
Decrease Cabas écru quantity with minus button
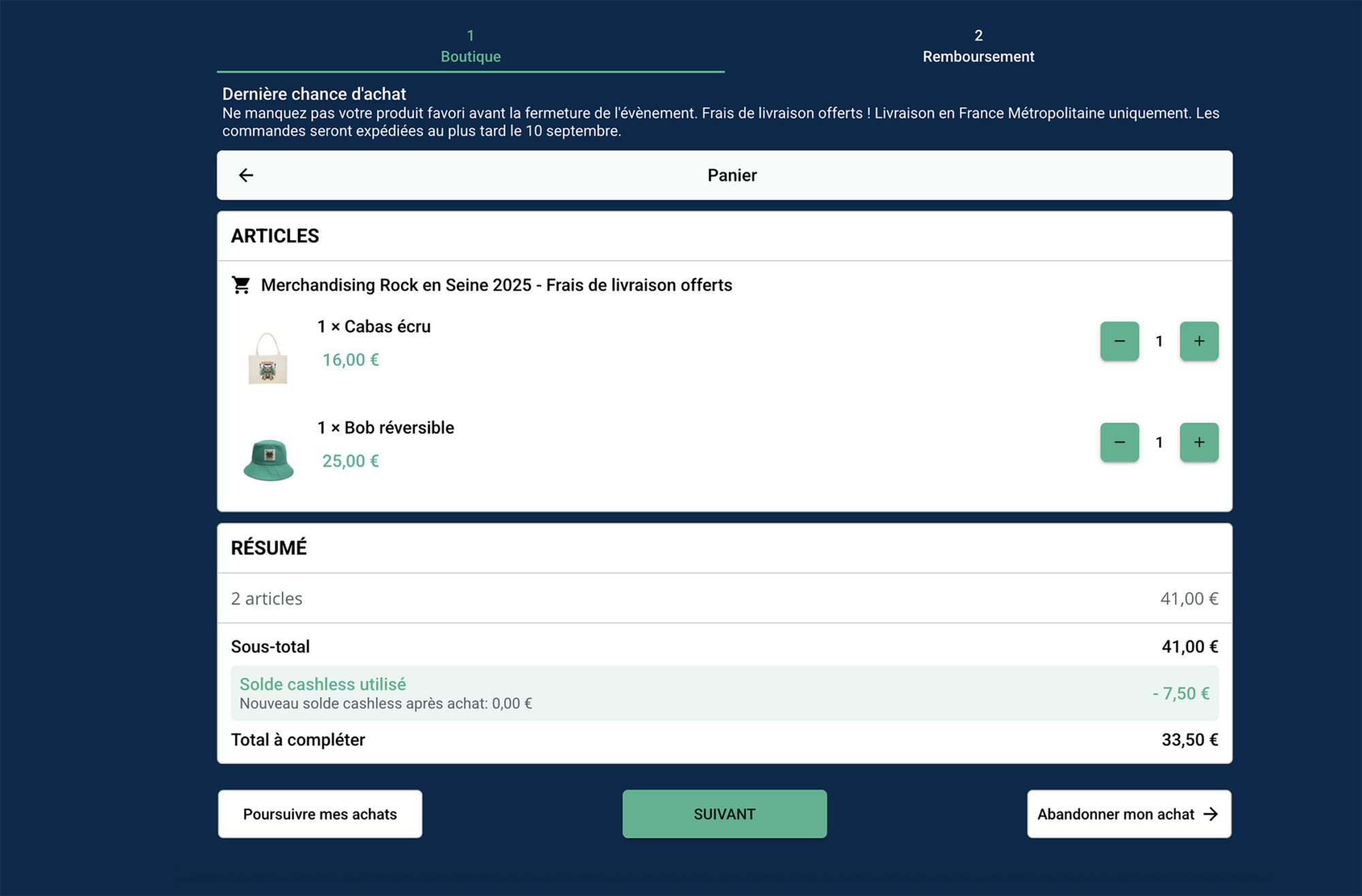pos(1119,341)
